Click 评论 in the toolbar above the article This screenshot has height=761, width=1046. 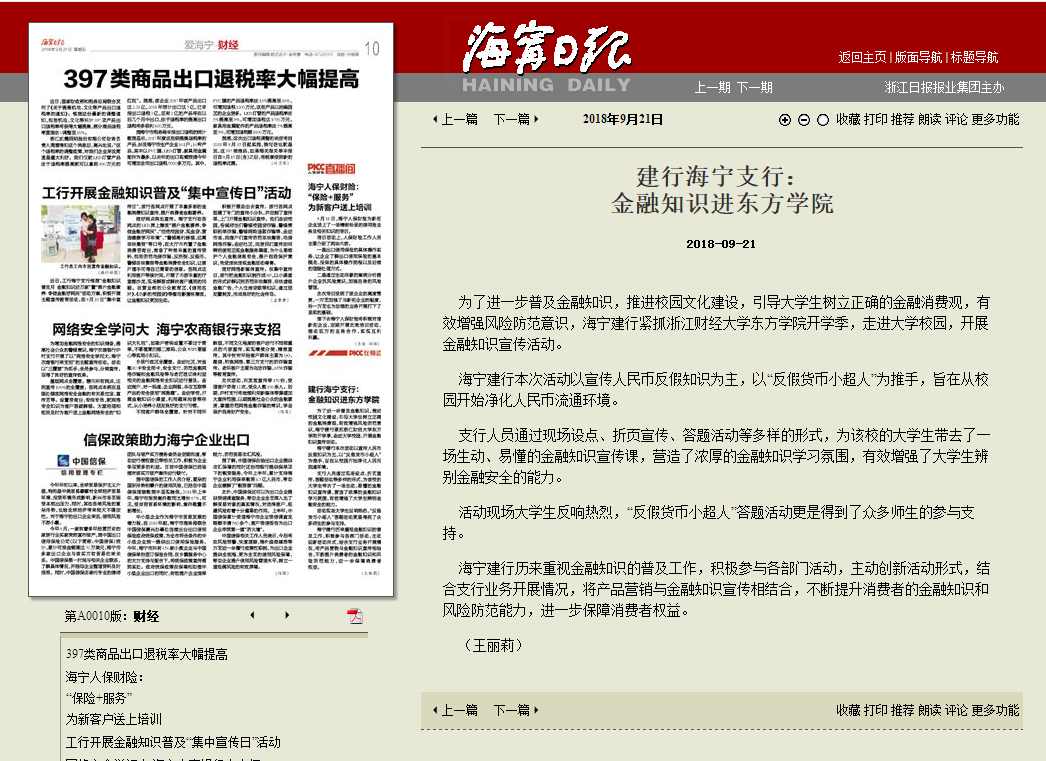pos(956,119)
